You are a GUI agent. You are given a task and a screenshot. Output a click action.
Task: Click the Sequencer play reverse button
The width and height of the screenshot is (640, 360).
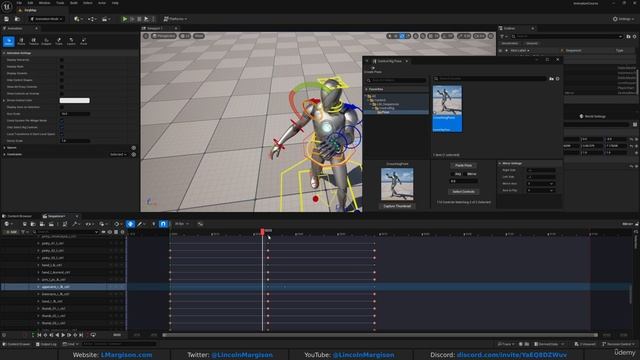[57, 335]
